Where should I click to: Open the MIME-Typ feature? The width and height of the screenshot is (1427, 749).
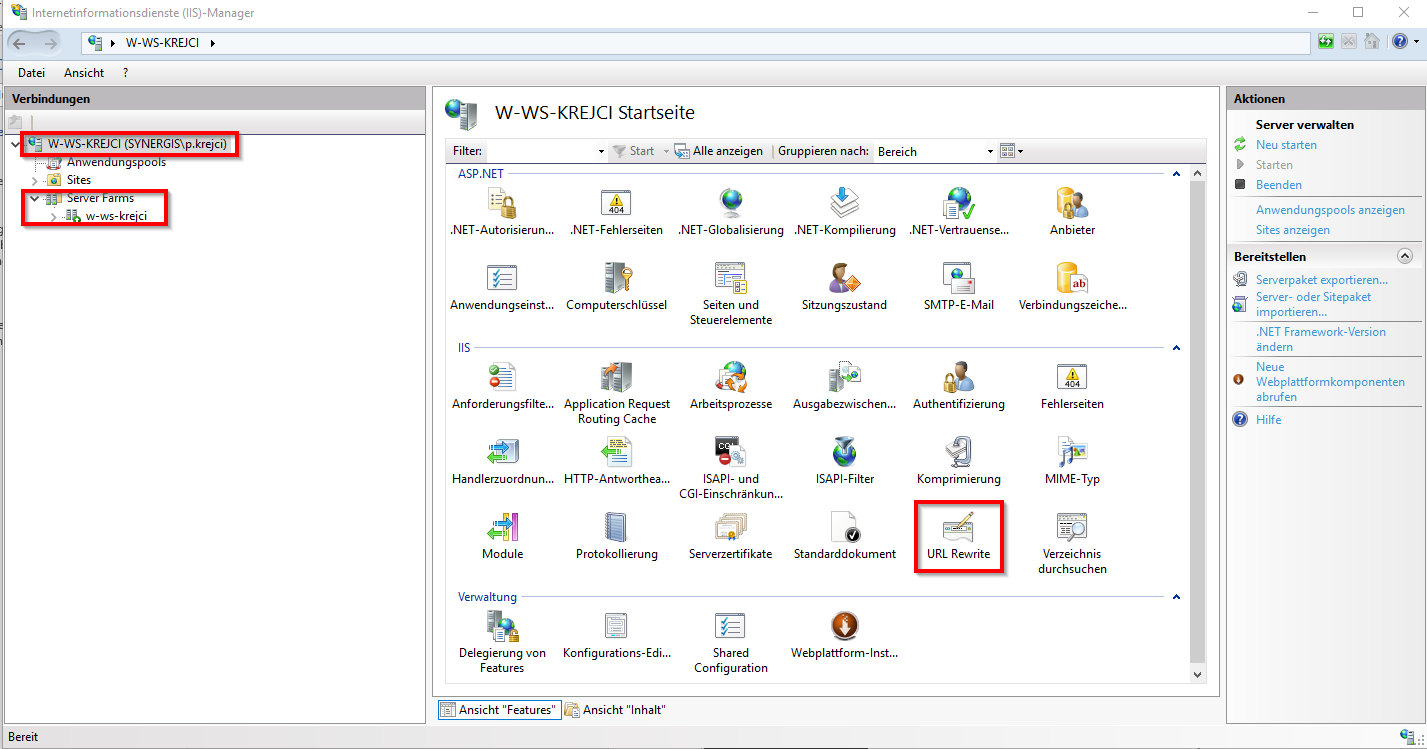pyautogui.click(x=1071, y=460)
